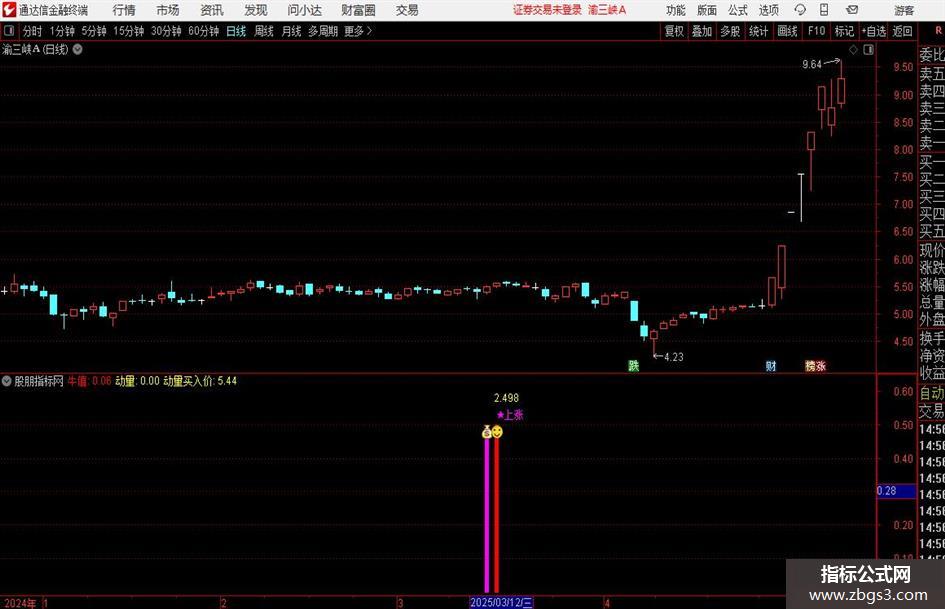Click the smiley face signal icon

(x=497, y=432)
